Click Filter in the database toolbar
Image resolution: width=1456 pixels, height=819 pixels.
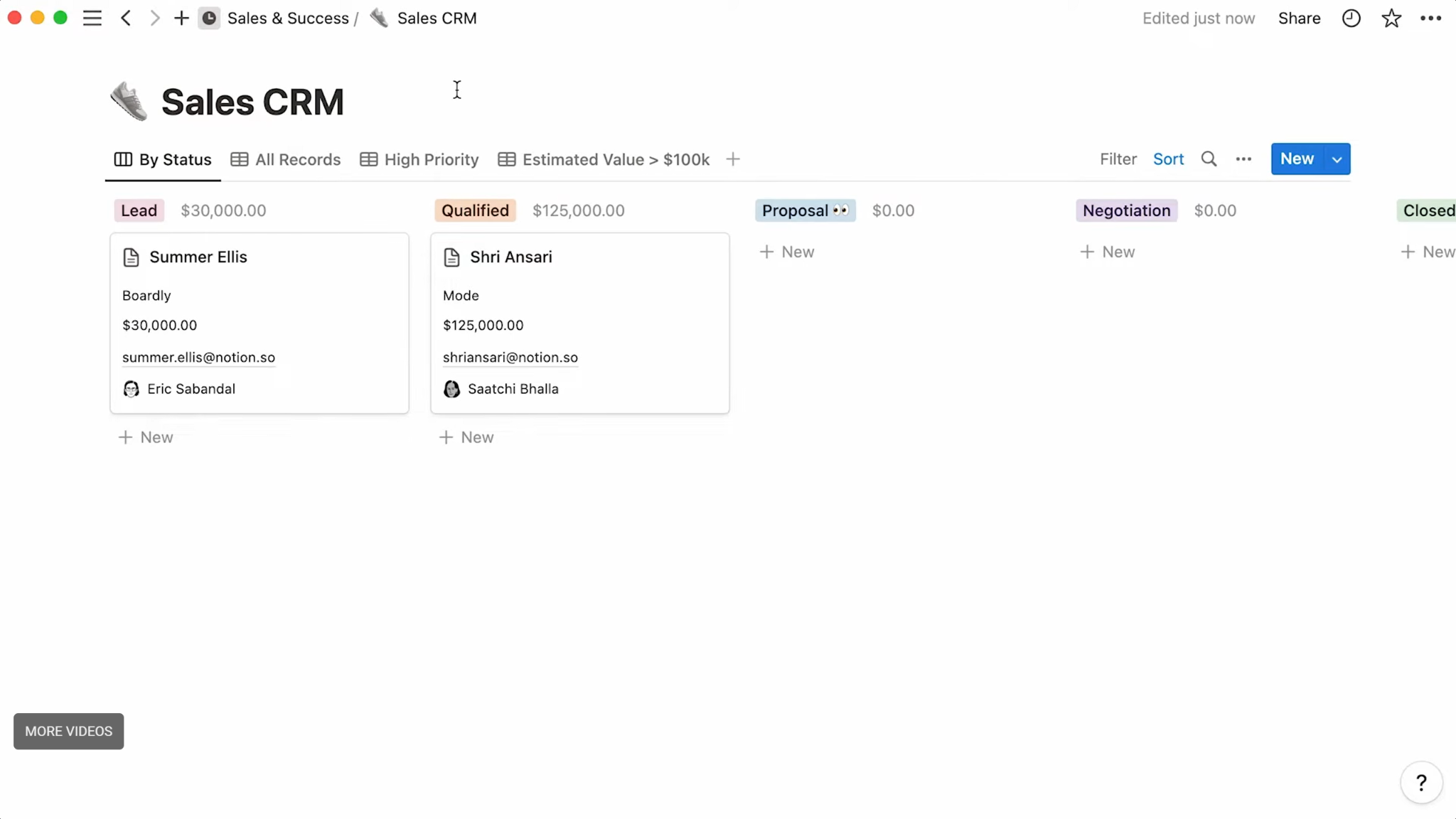[x=1118, y=159]
